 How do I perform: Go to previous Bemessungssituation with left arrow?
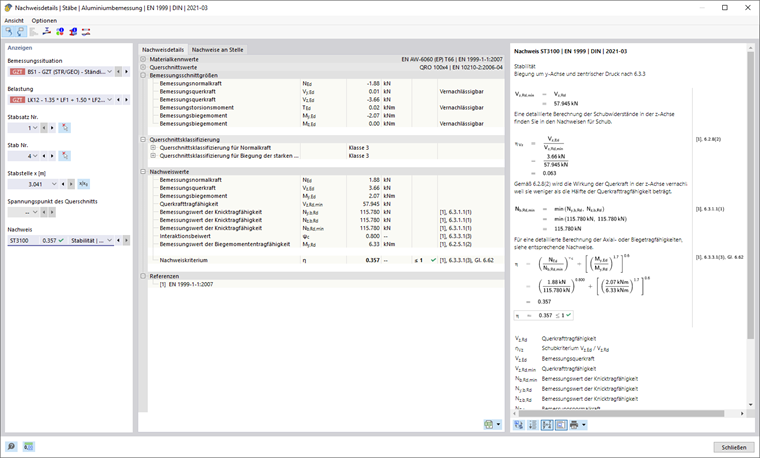point(119,72)
